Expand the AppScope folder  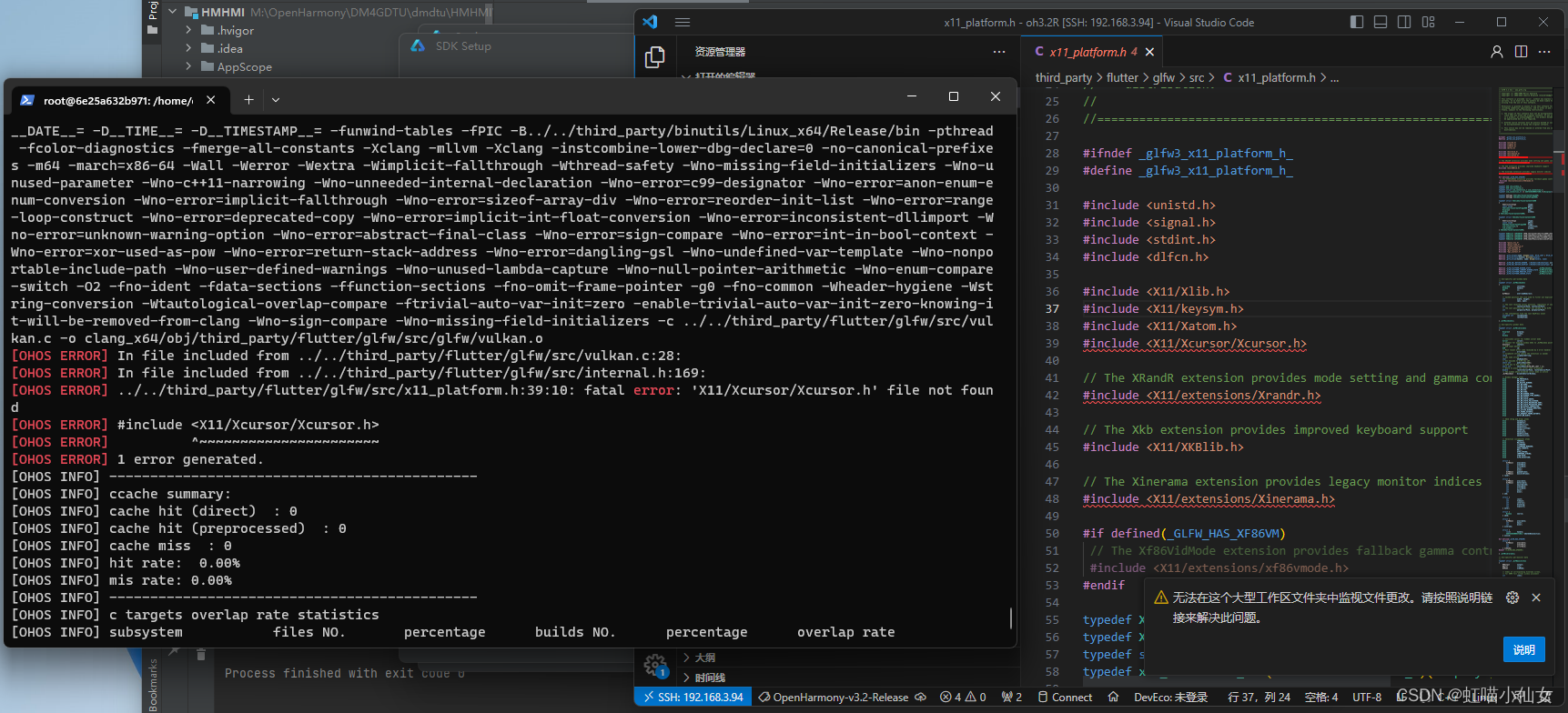tap(188, 66)
